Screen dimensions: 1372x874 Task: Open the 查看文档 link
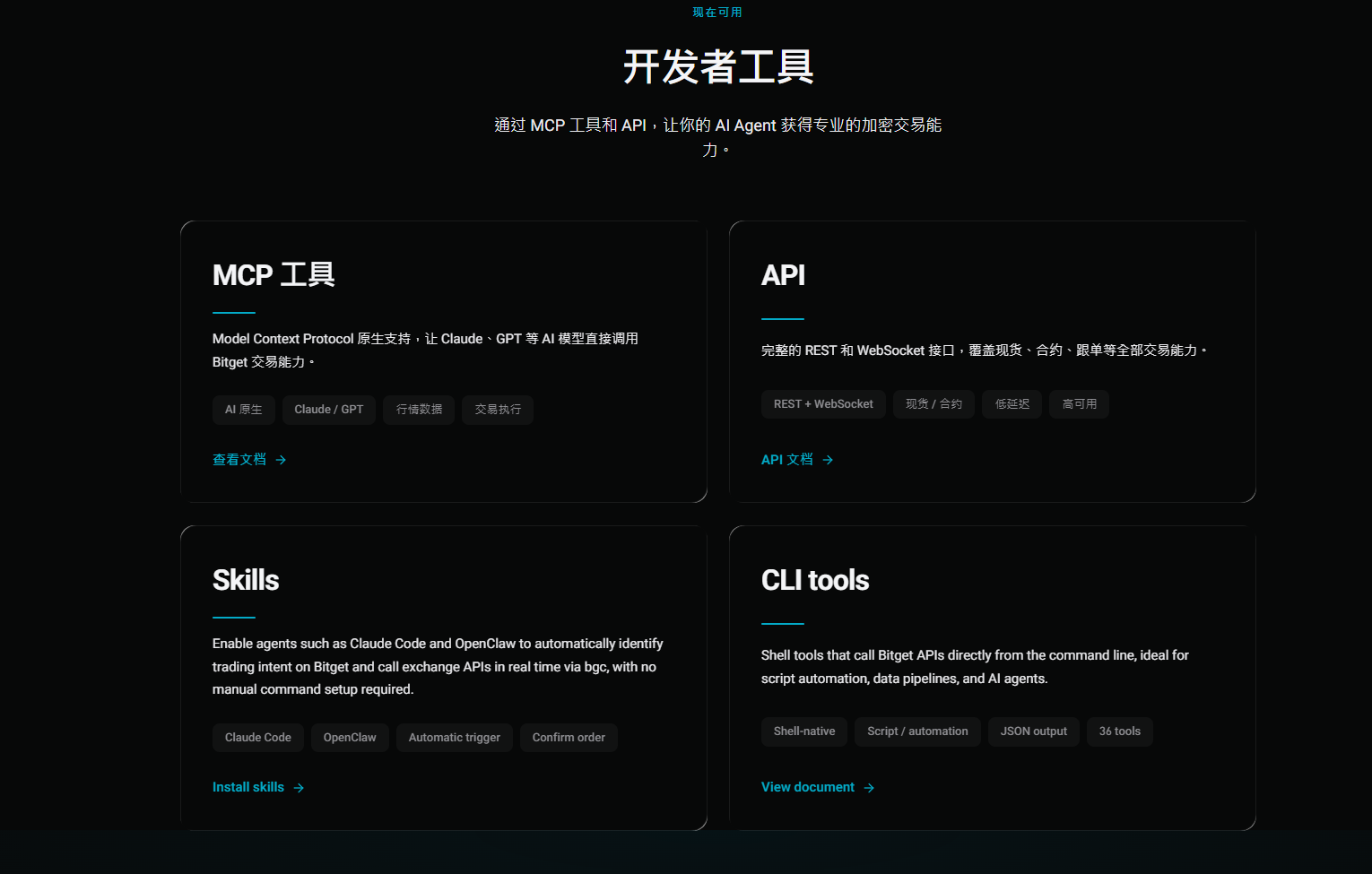point(239,460)
